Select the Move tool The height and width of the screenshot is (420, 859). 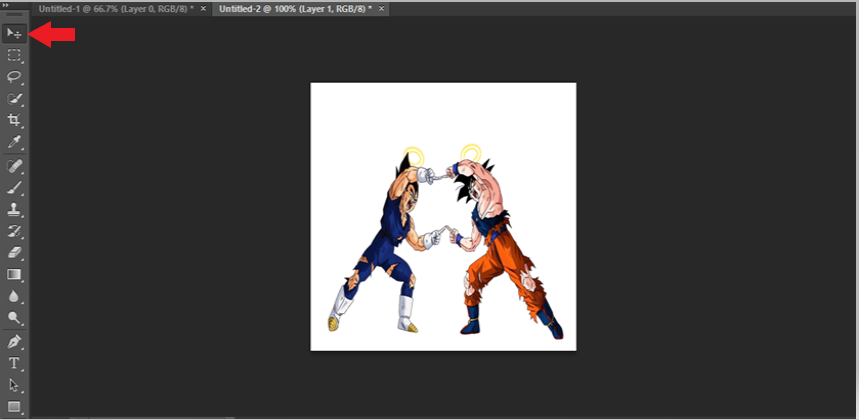click(14, 34)
